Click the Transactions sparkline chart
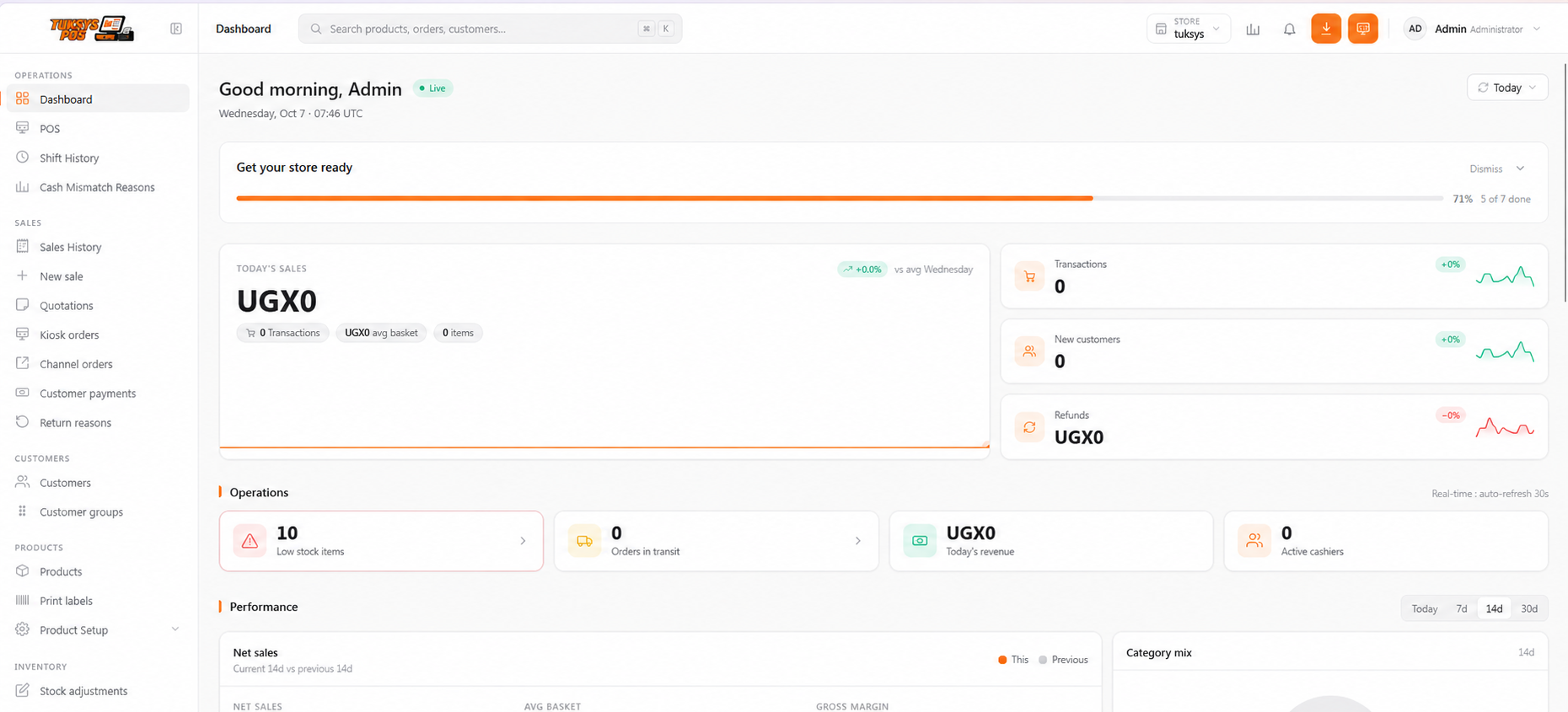Viewport: 1568px width, 712px height. coord(1505,276)
